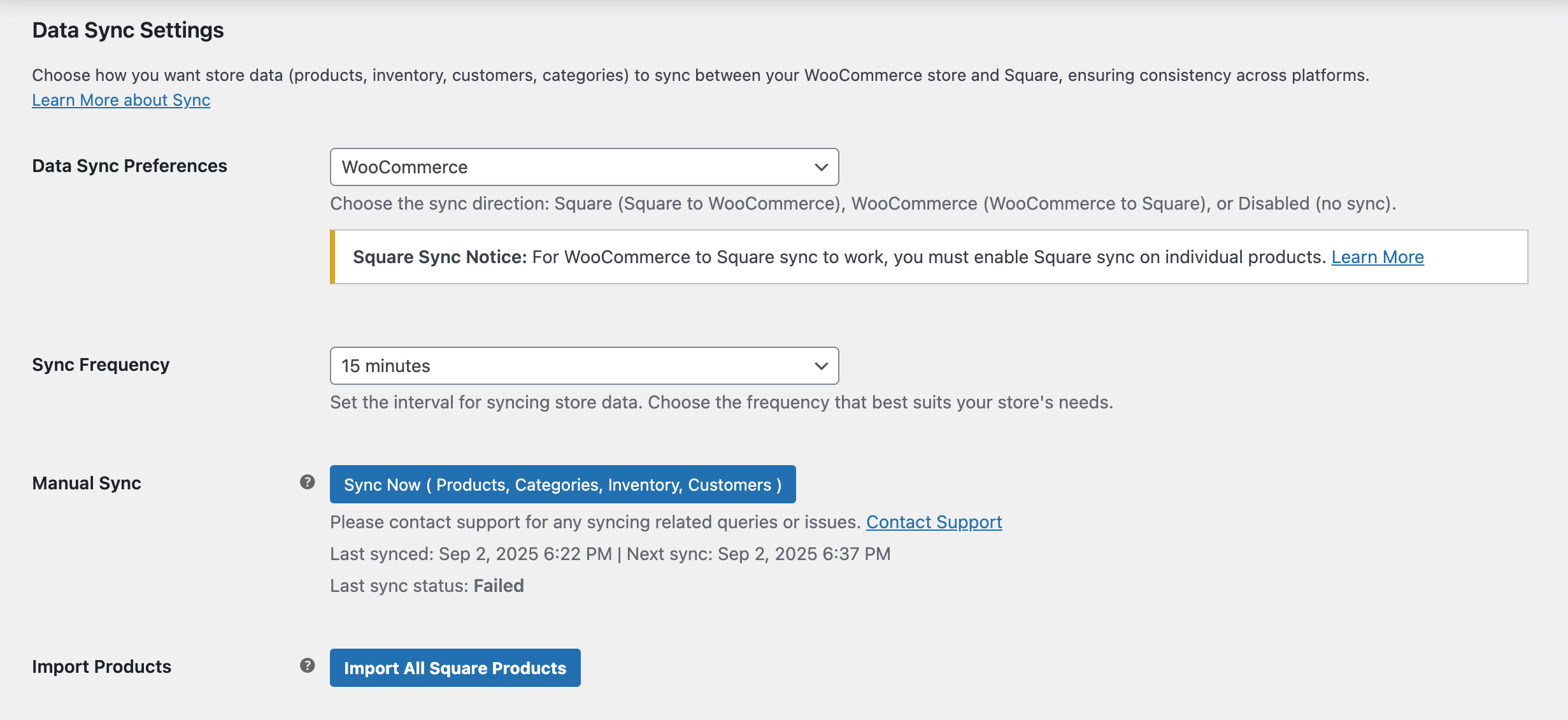1568x720 pixels.
Task: Click the chevron on the 15 minutes dropdown
Action: pos(822,366)
